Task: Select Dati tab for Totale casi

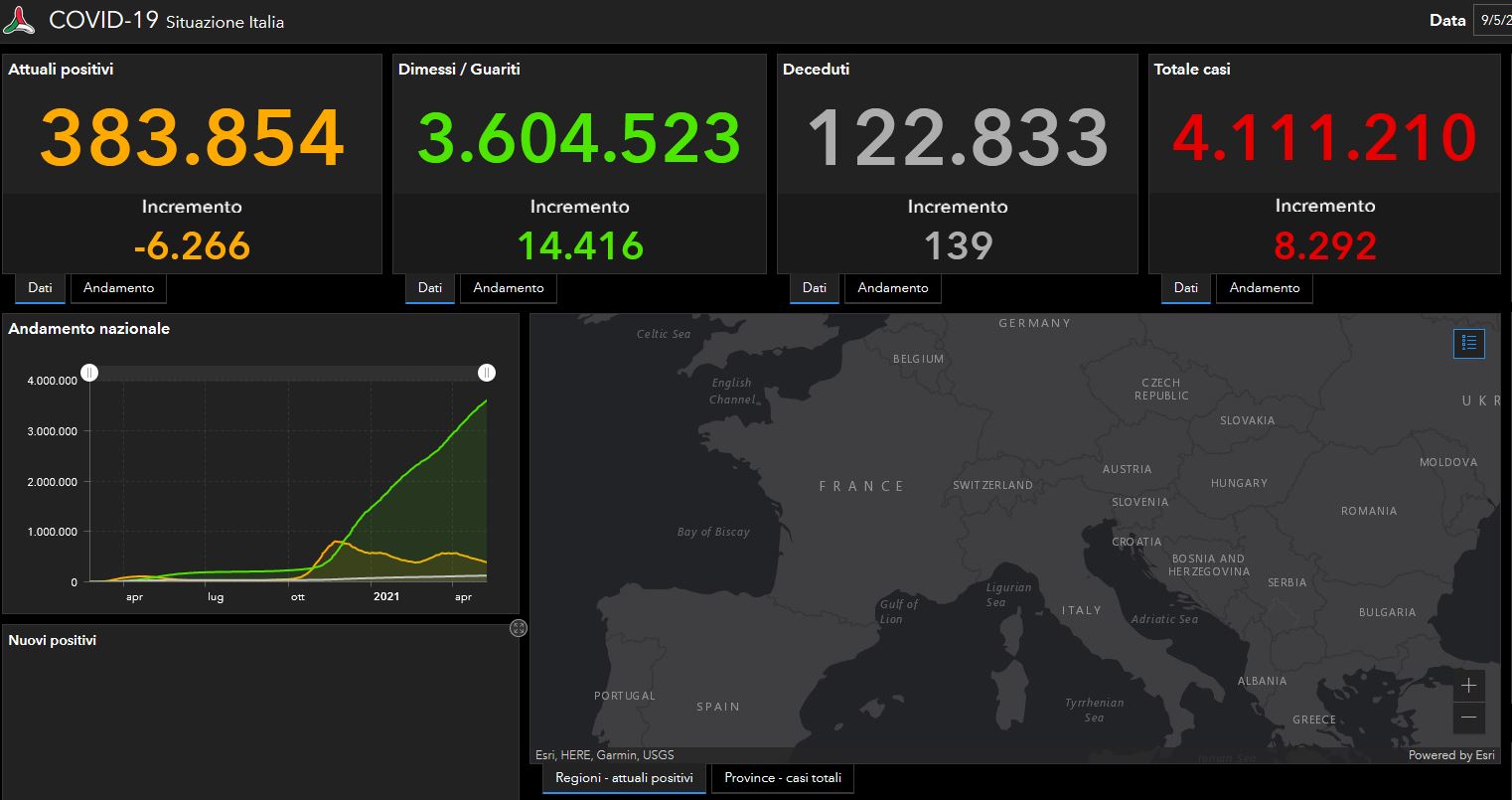Action: point(1185,288)
